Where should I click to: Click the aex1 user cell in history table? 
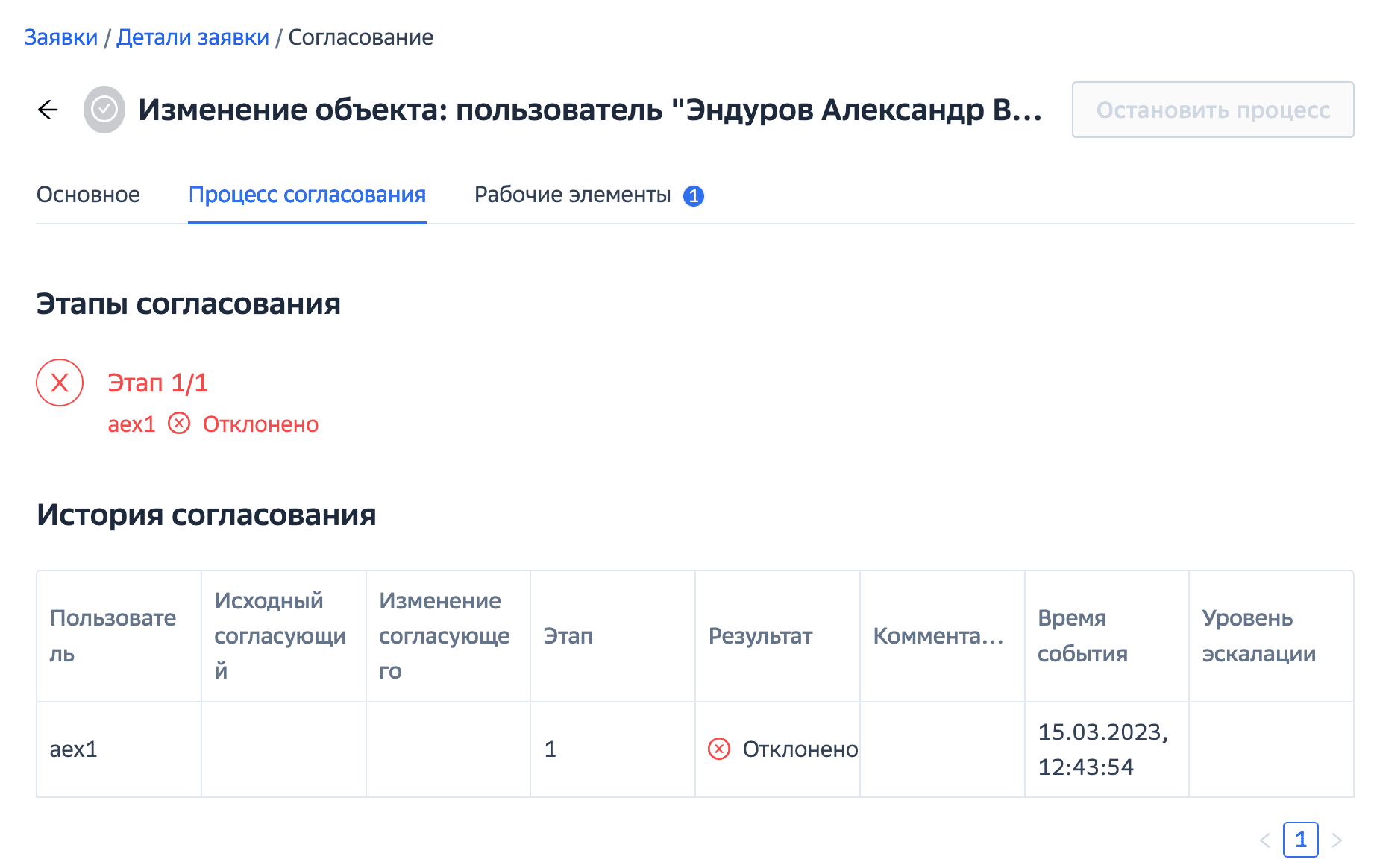(74, 749)
